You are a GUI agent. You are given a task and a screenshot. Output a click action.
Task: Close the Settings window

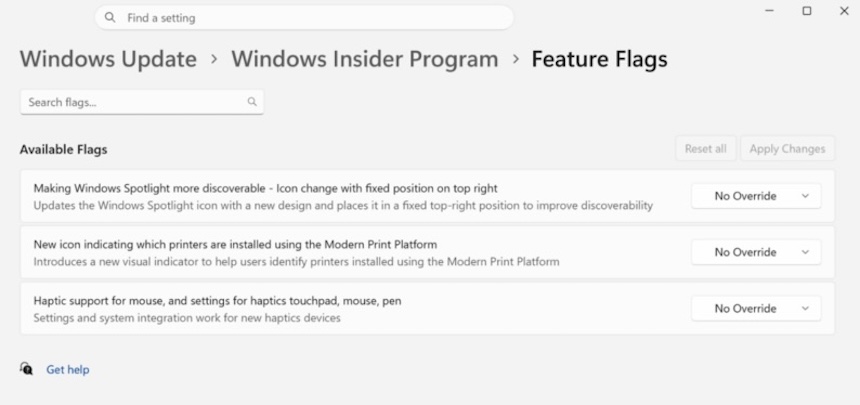tap(843, 11)
